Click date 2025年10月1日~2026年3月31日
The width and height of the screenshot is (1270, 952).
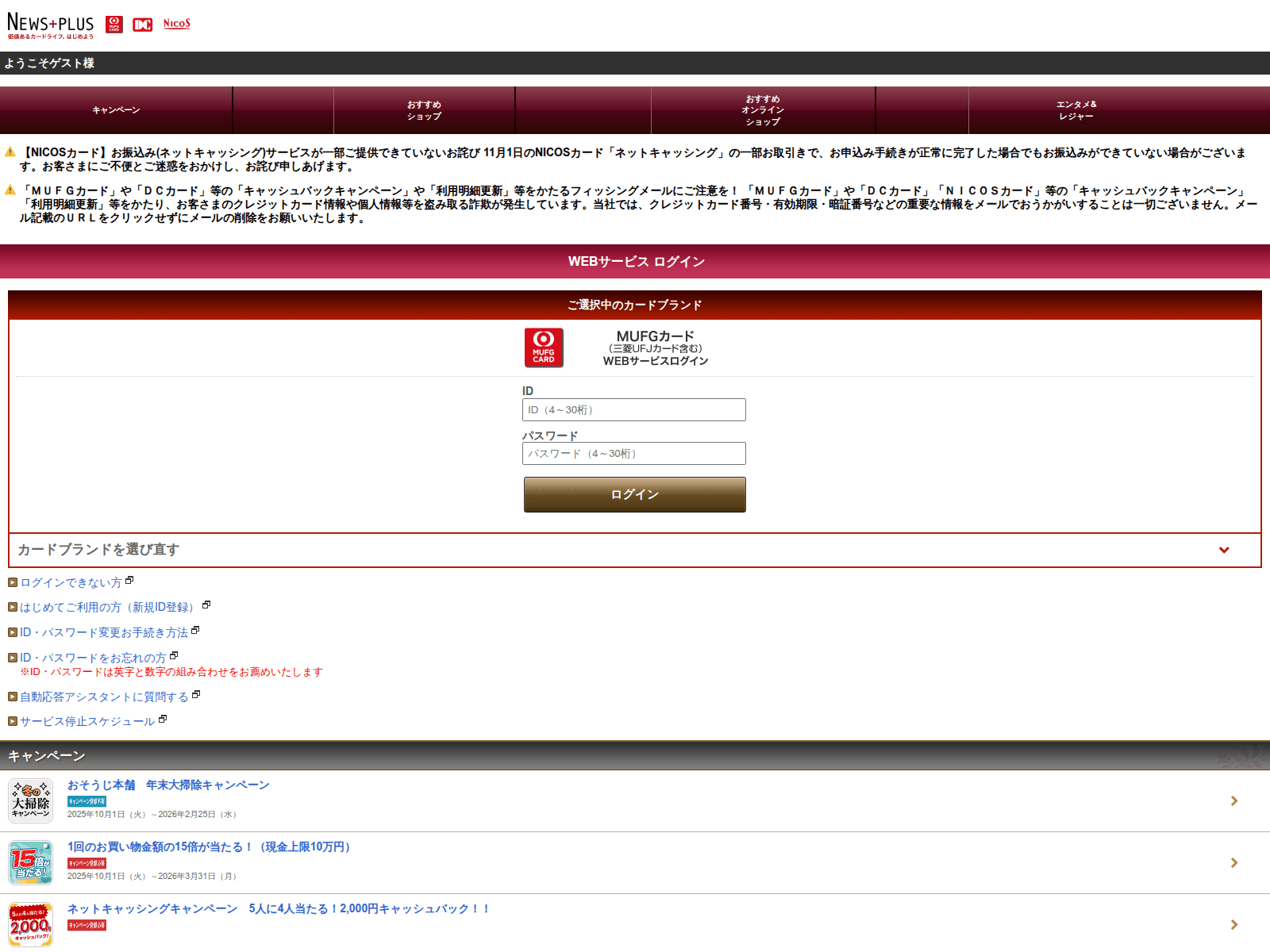click(x=153, y=876)
